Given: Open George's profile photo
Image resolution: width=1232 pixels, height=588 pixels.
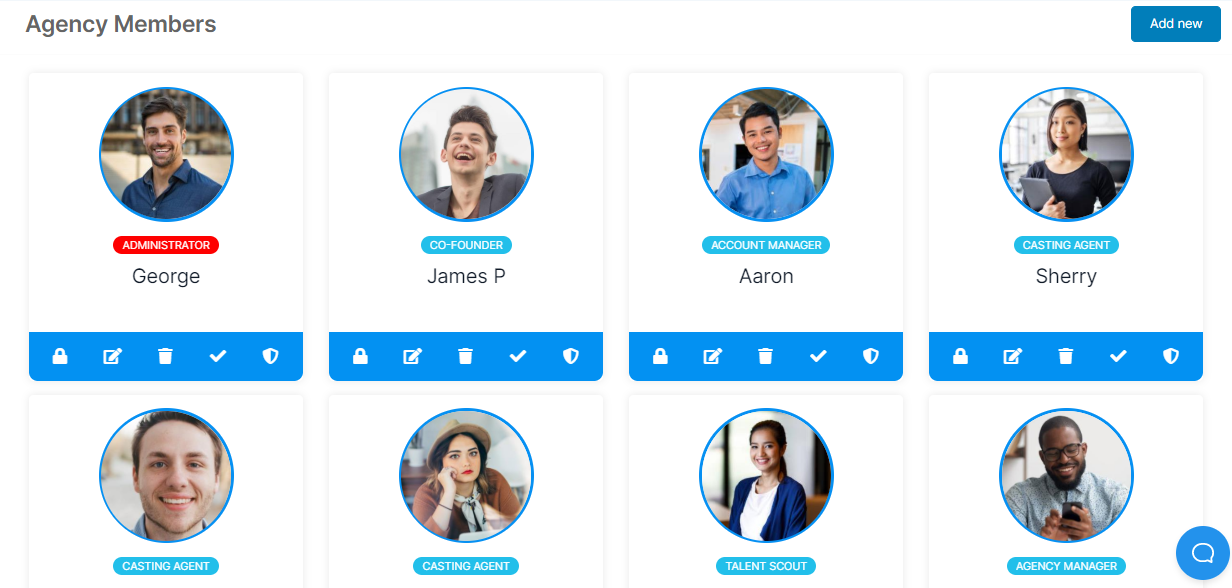Looking at the screenshot, I should (166, 155).
